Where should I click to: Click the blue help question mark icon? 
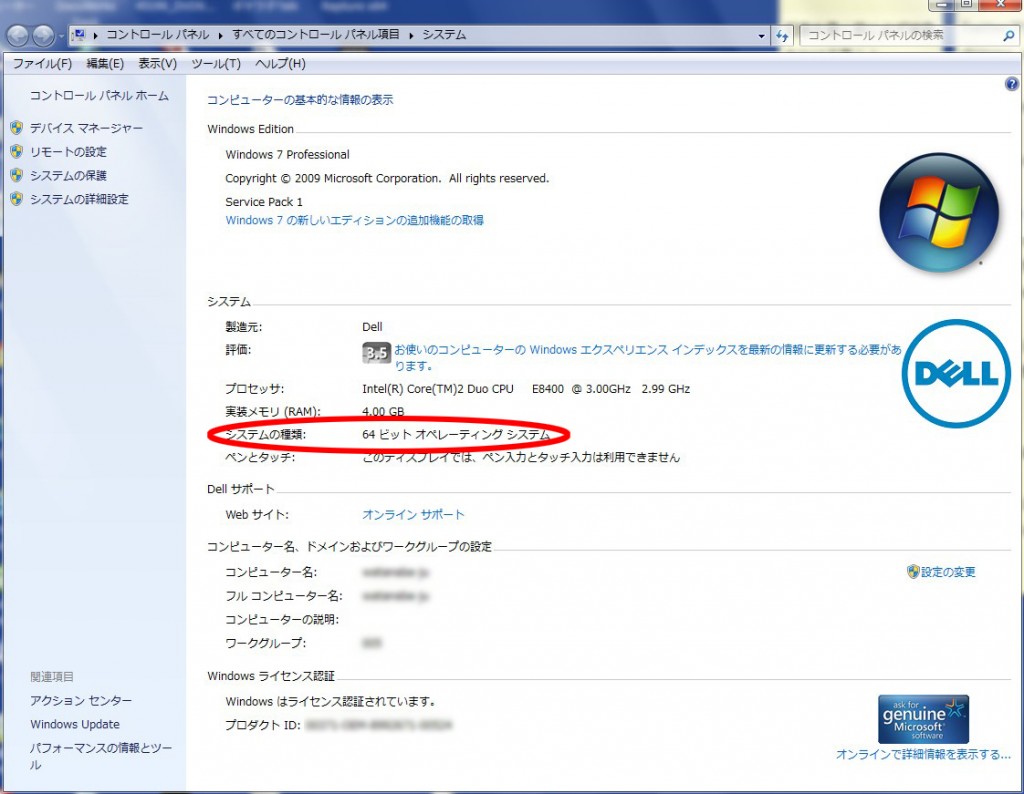click(x=1012, y=84)
